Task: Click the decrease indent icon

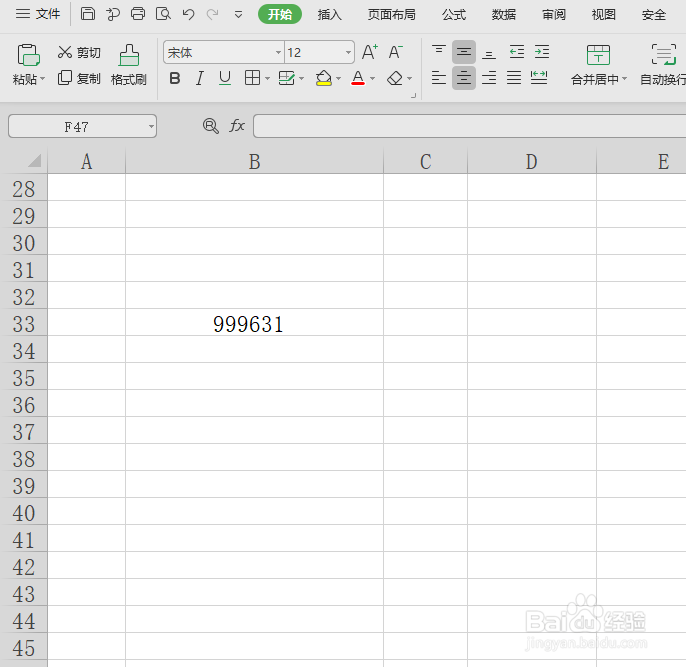Action: click(517, 52)
